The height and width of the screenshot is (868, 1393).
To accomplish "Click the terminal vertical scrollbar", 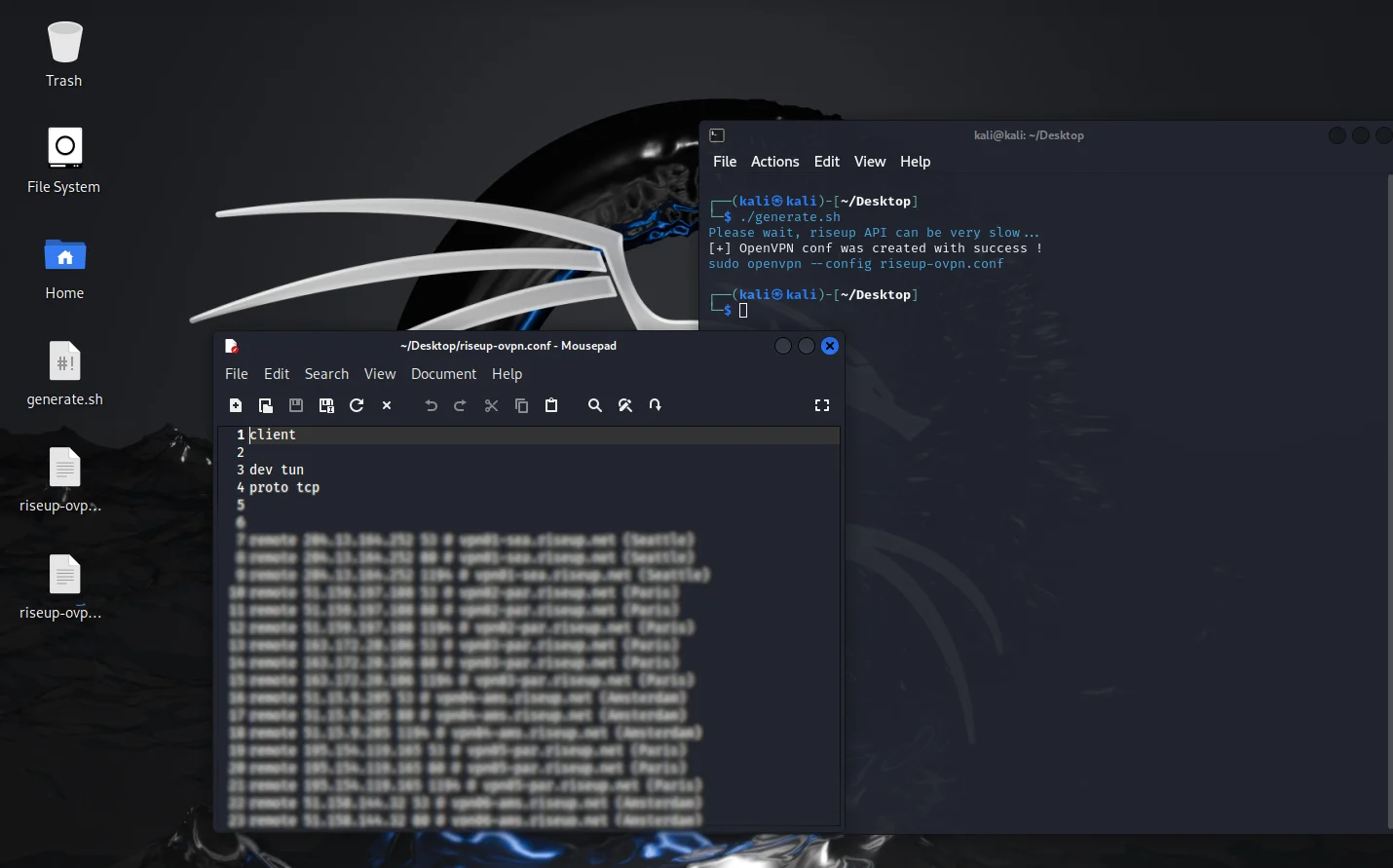I will tap(1390, 502).
